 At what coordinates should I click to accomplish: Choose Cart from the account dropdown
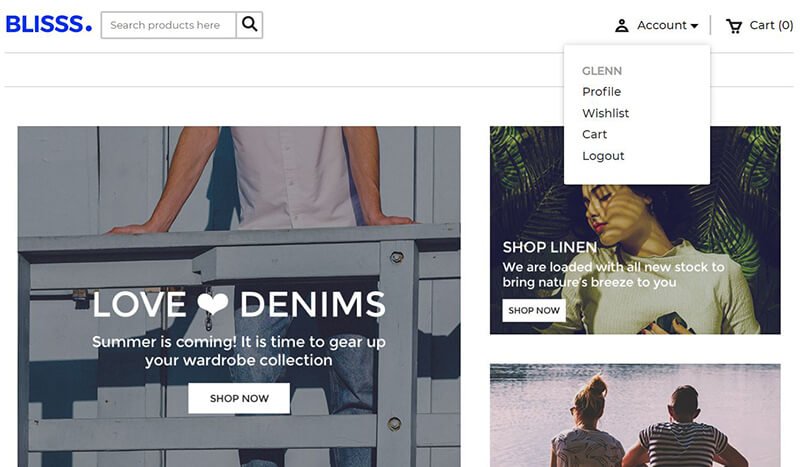(x=594, y=134)
